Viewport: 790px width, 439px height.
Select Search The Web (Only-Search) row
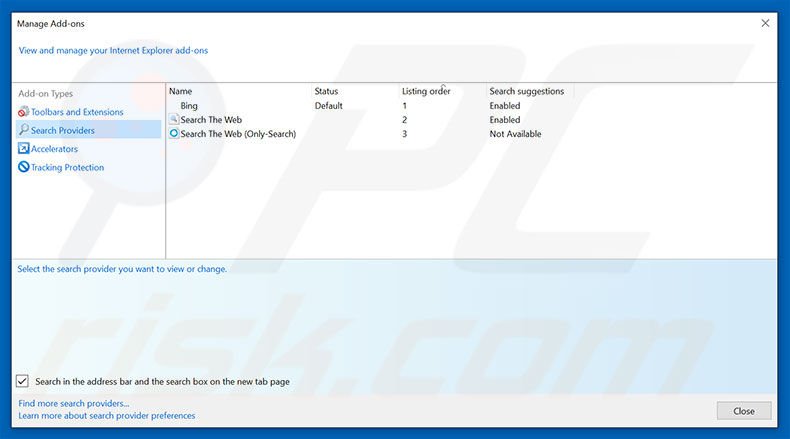pyautogui.click(x=370, y=134)
